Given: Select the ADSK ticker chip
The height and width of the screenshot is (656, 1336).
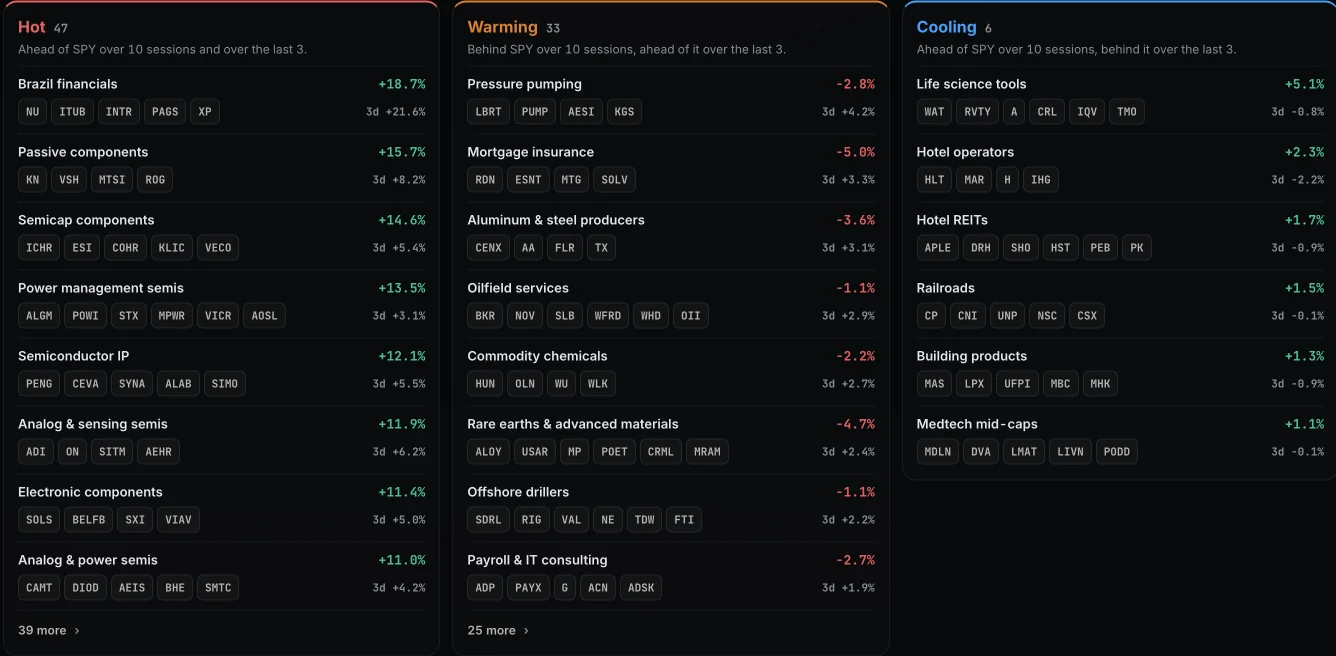Looking at the screenshot, I should [641, 588].
